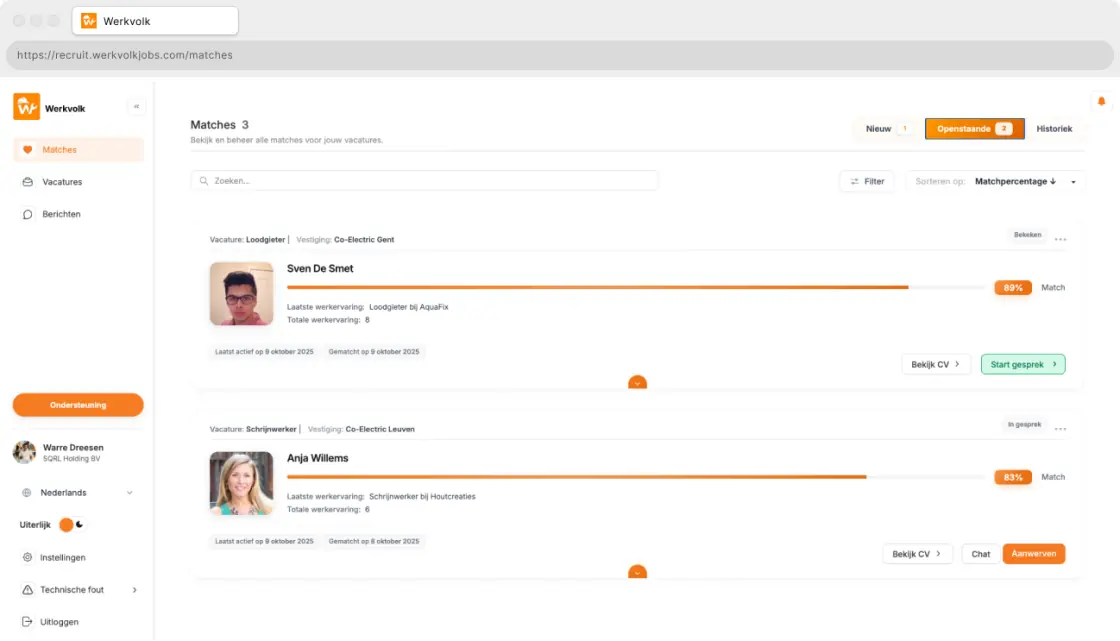Viewport: 1120px width, 641px height.
Task: Click Aanwerven for Anja Willems
Action: tap(1034, 553)
